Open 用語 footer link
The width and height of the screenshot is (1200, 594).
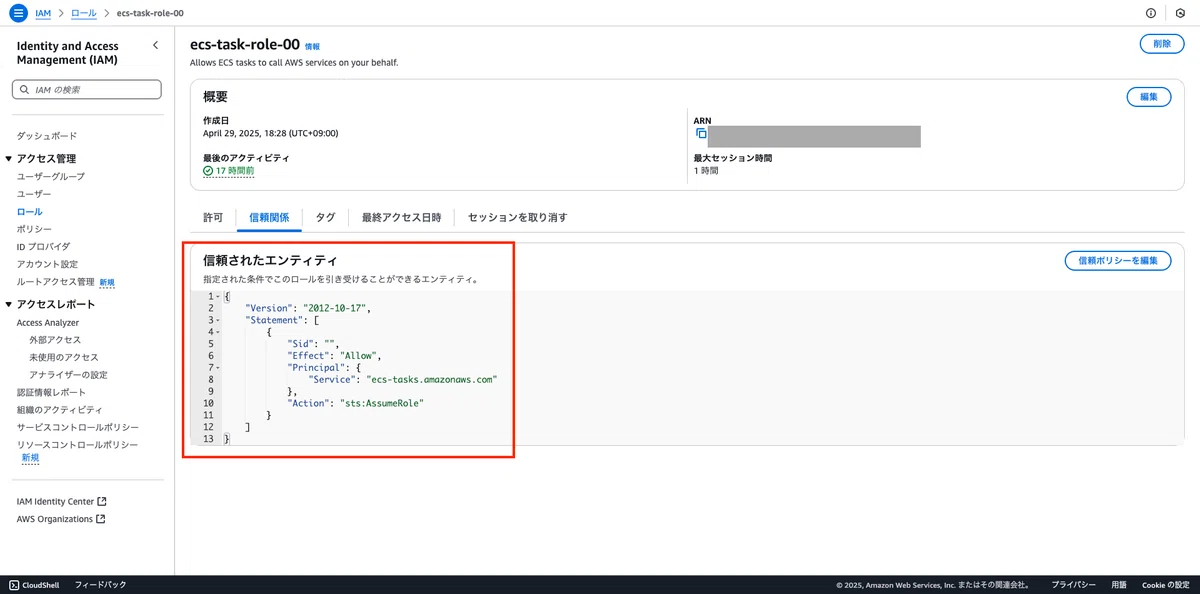[1119, 584]
